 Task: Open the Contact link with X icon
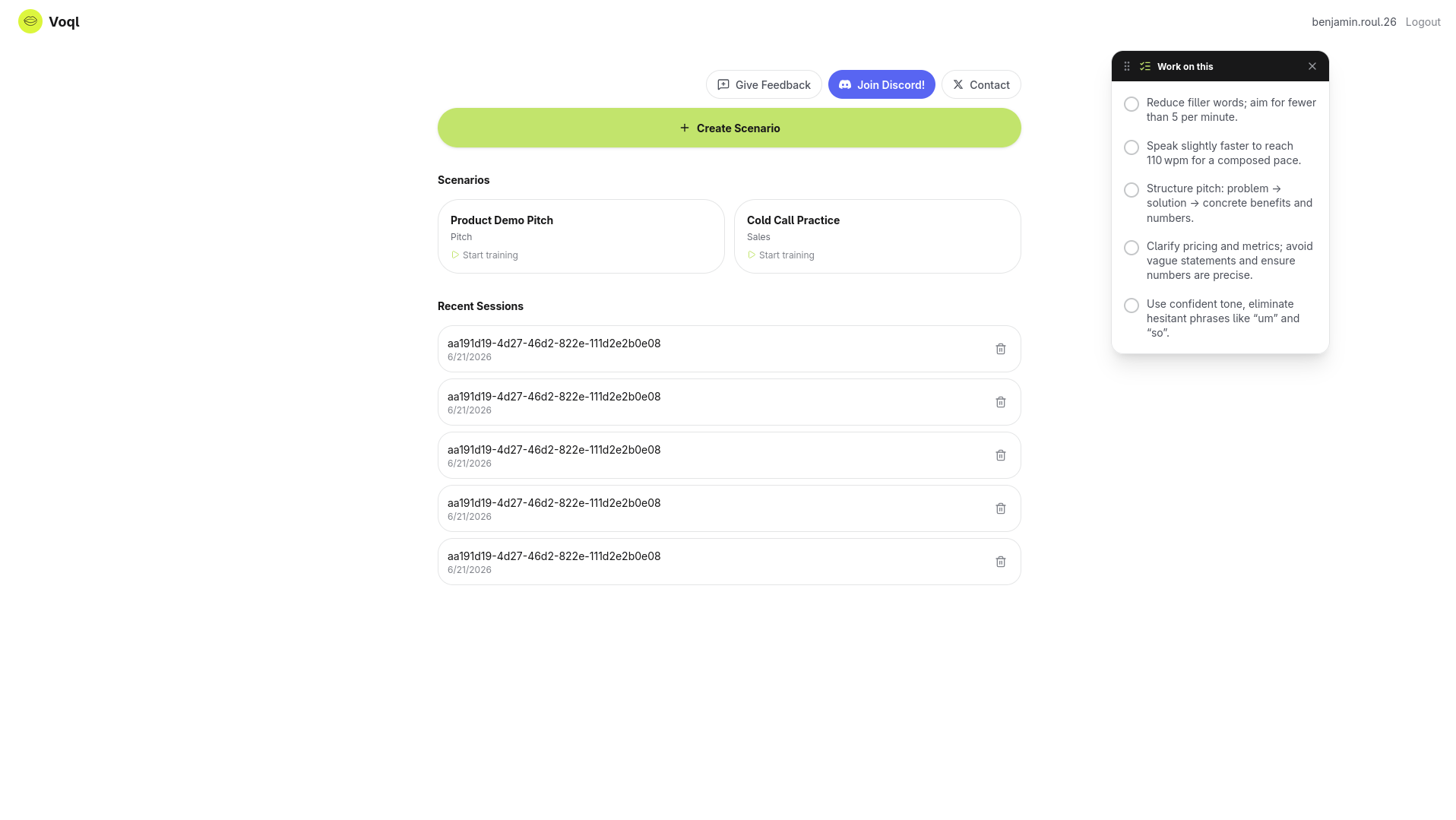coord(981,84)
